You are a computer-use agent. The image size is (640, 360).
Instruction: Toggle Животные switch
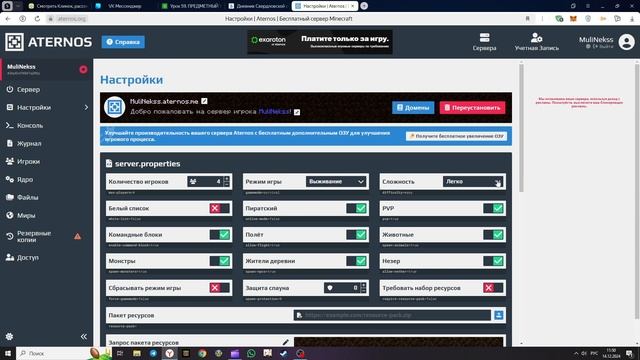(x=493, y=235)
